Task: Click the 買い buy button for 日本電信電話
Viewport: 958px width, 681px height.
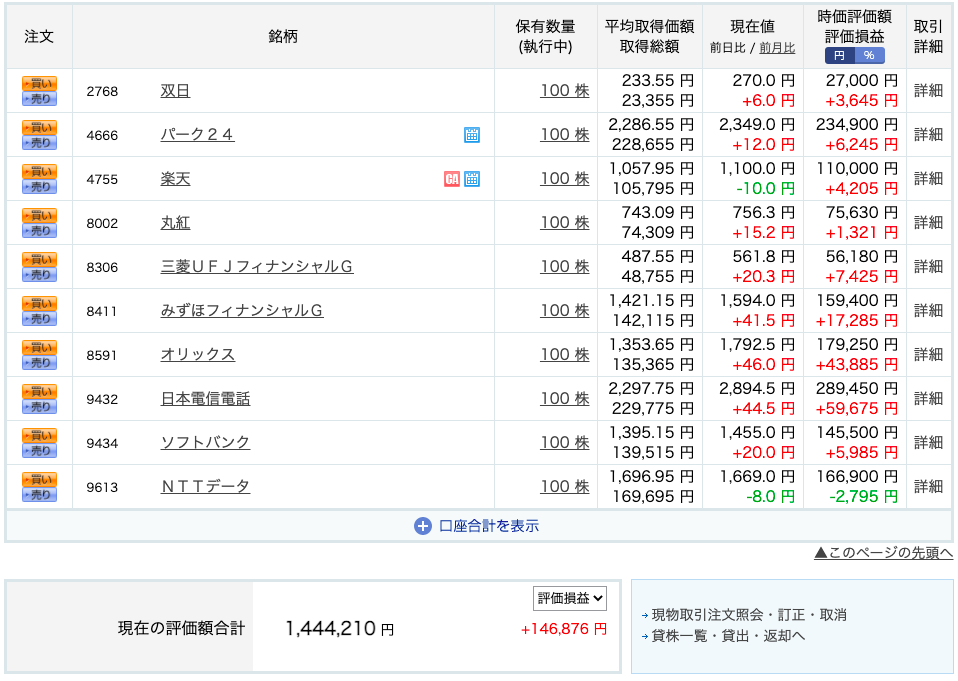Action: coord(39,391)
